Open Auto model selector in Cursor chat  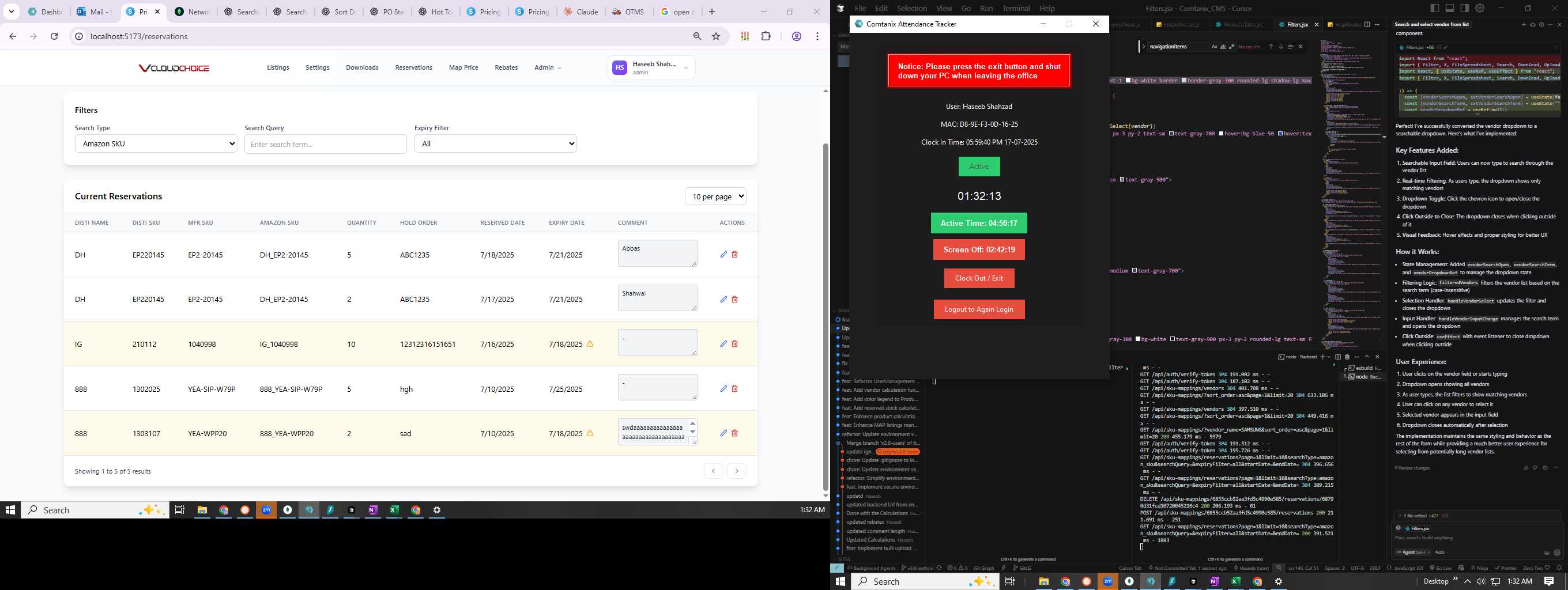(1441, 553)
